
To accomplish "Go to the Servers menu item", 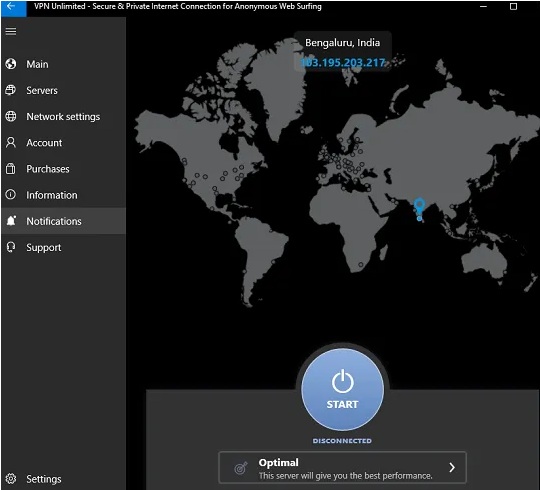I will click(x=42, y=90).
